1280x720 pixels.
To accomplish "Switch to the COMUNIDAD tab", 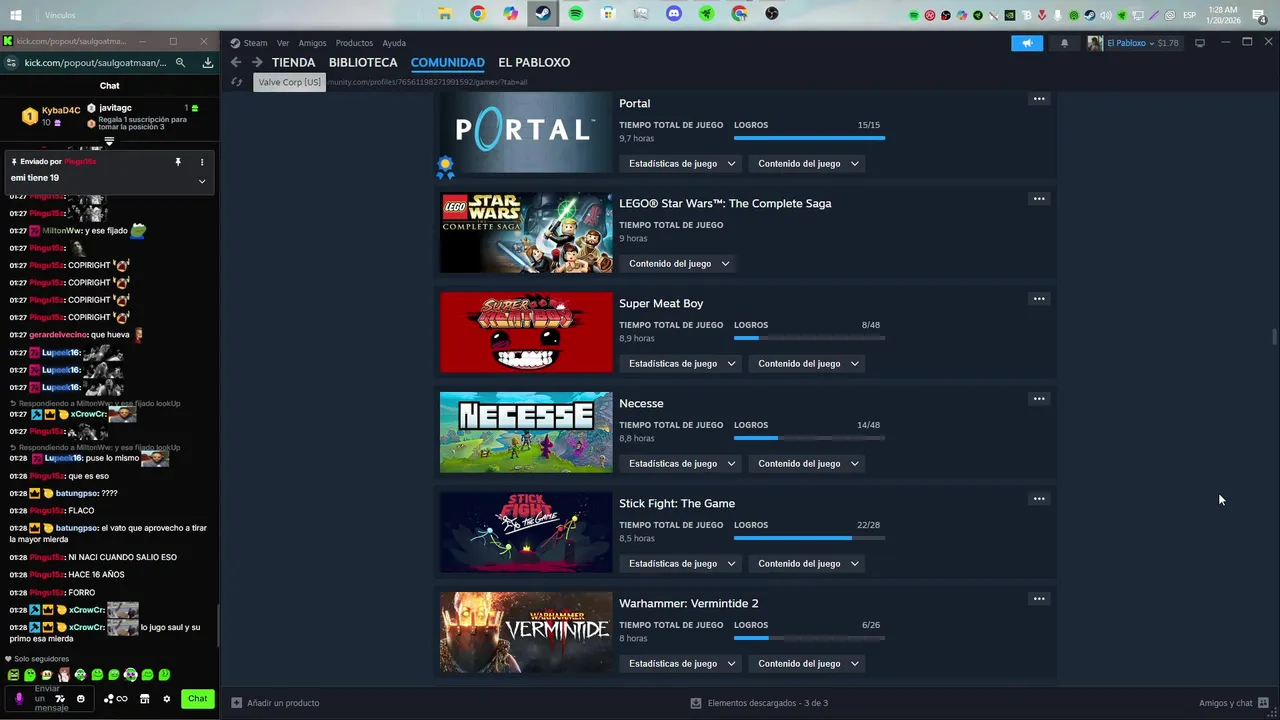I will (x=448, y=62).
